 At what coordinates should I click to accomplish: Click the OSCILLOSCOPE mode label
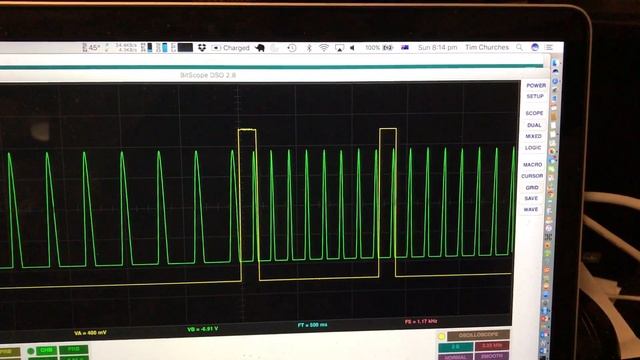(478, 335)
